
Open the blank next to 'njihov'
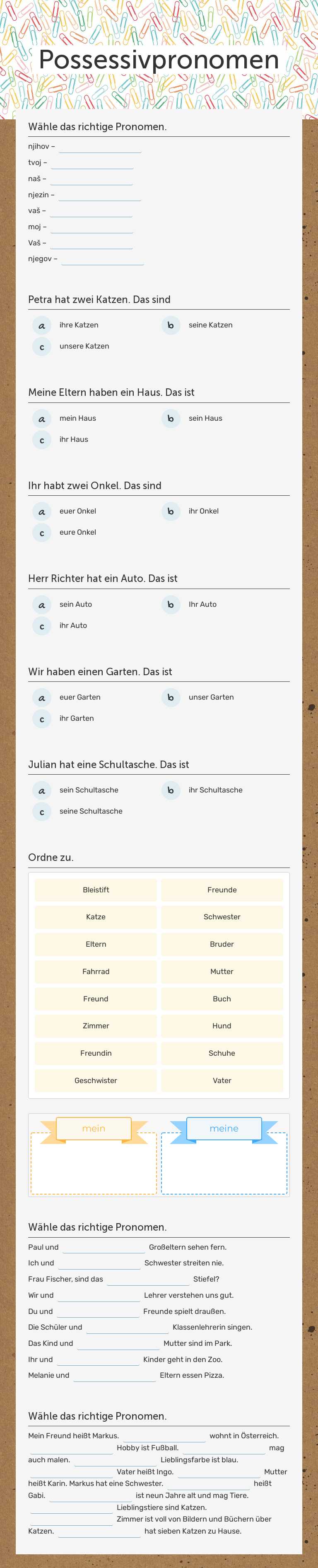click(100, 147)
